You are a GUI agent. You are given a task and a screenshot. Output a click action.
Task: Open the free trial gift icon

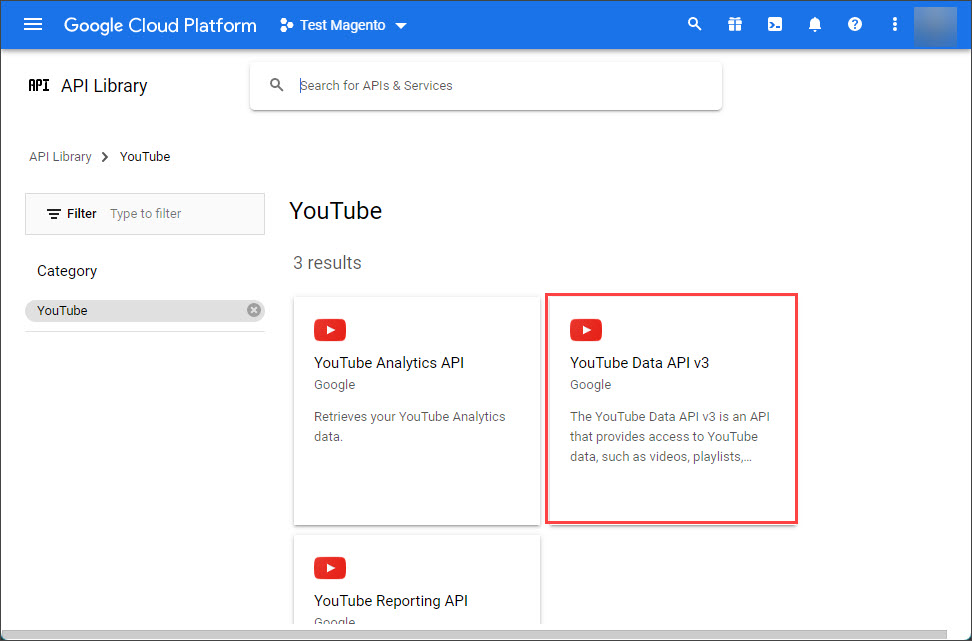[735, 25]
